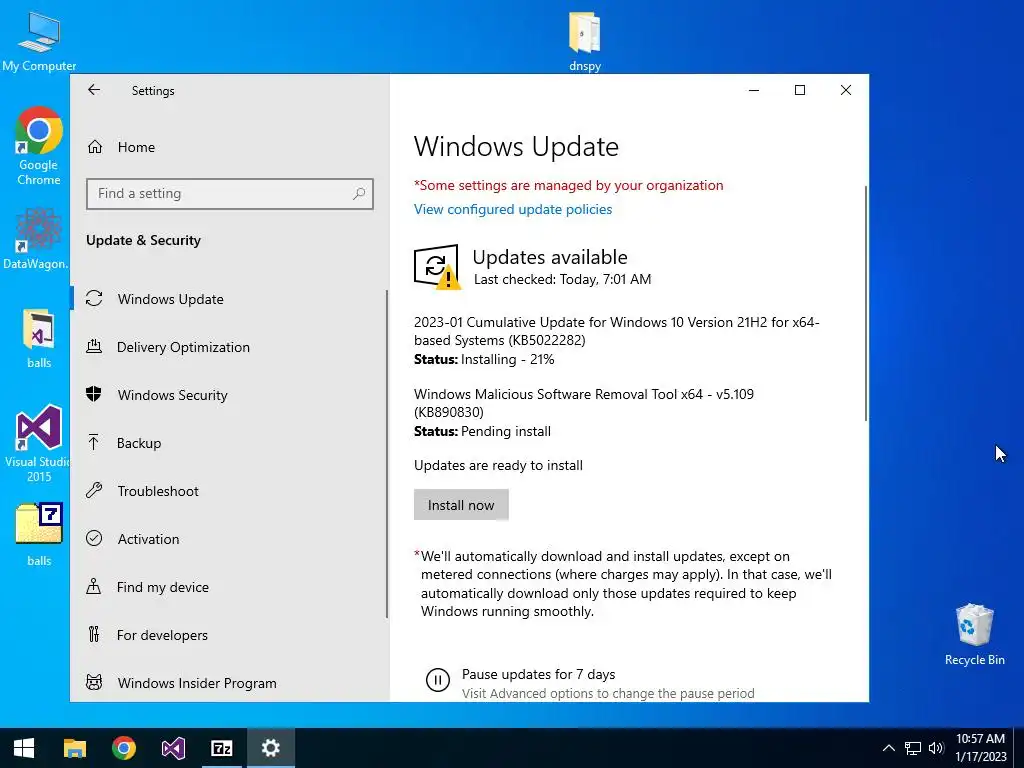Click the Backup upload arrow icon
The height and width of the screenshot is (768, 1024).
point(93,442)
